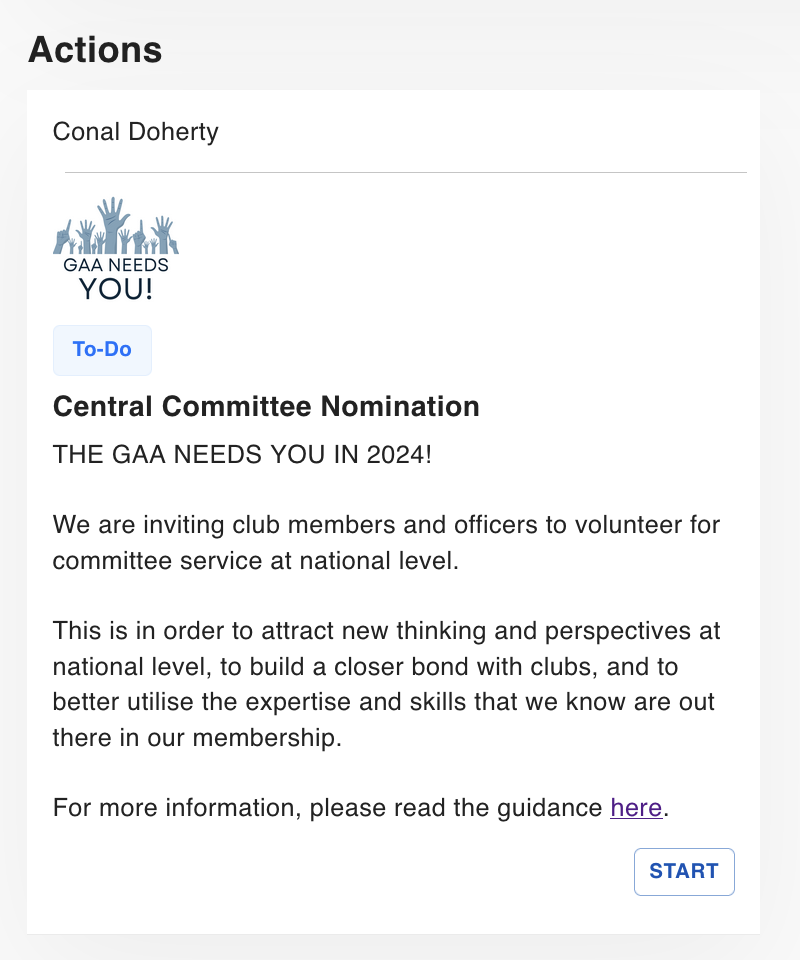Click the 'For more information' sentence text

[x=327, y=808]
